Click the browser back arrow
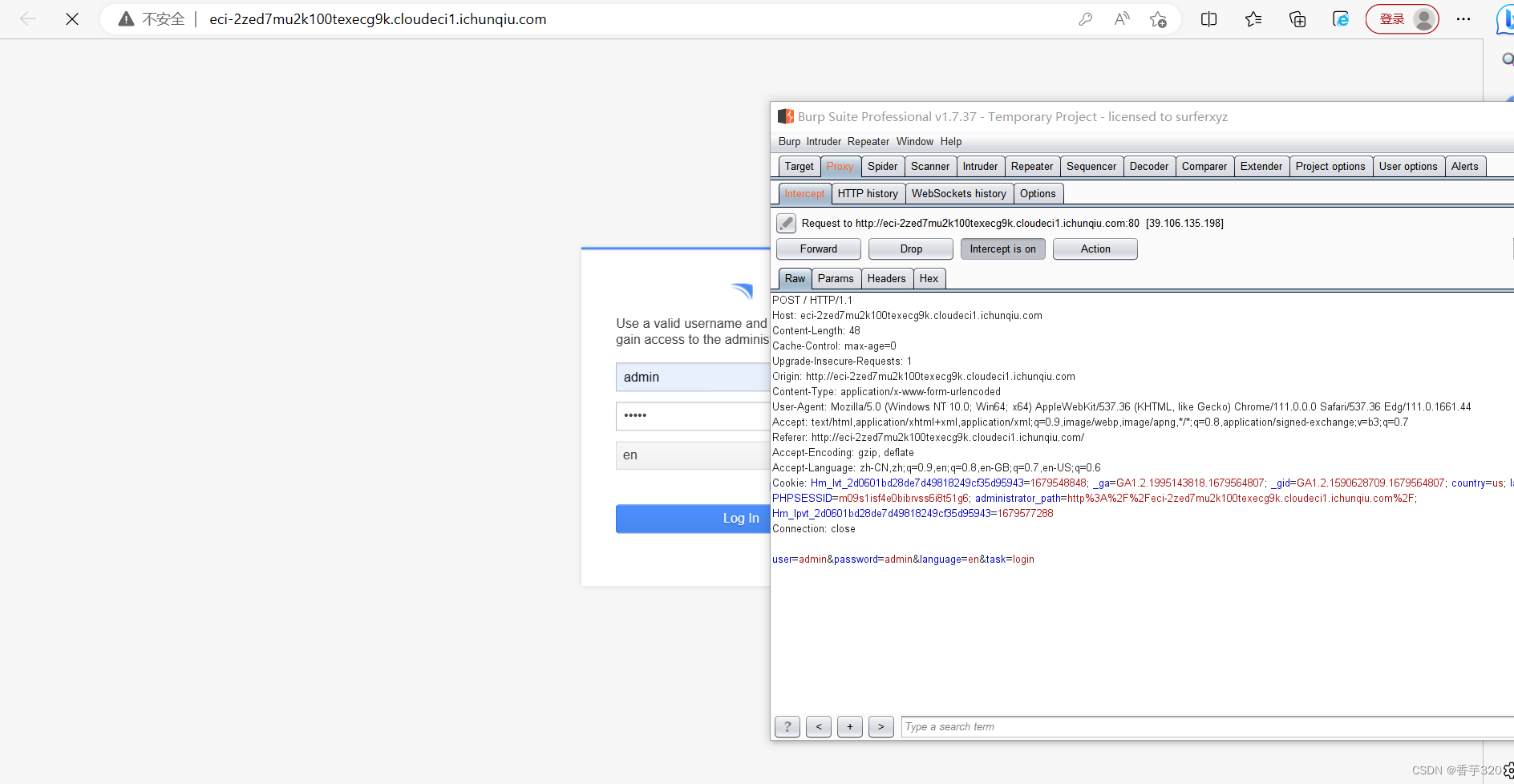The height and width of the screenshot is (784, 1514). (28, 19)
